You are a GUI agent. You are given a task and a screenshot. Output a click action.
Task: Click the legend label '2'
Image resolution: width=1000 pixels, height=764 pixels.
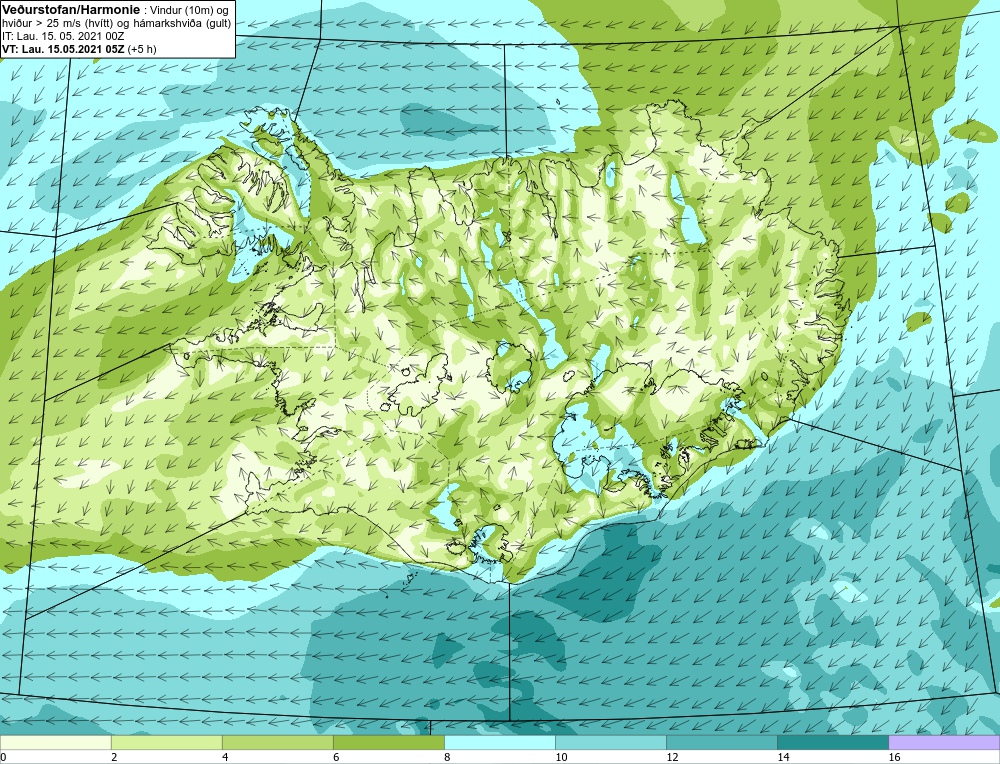(114, 757)
